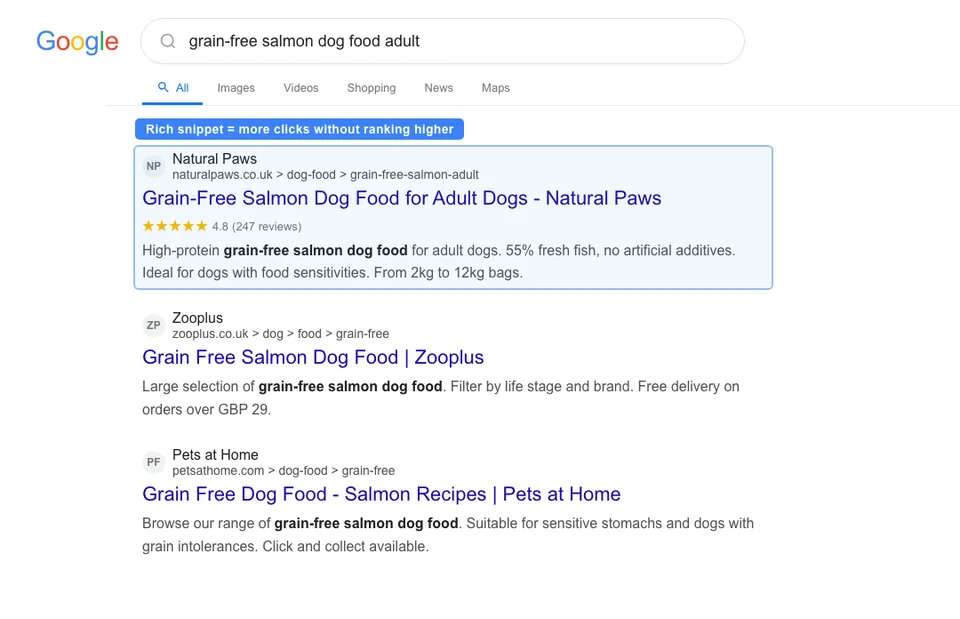Click the magnifying glass search icon
This screenshot has width=960, height=619.
pyautogui.click(x=167, y=41)
